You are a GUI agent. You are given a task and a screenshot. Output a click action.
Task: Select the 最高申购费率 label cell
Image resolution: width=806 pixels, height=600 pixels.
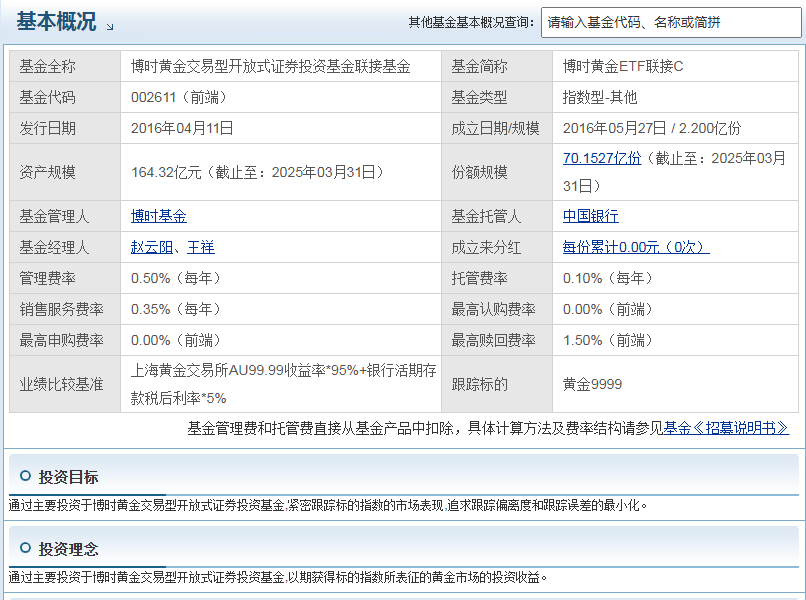(65, 340)
